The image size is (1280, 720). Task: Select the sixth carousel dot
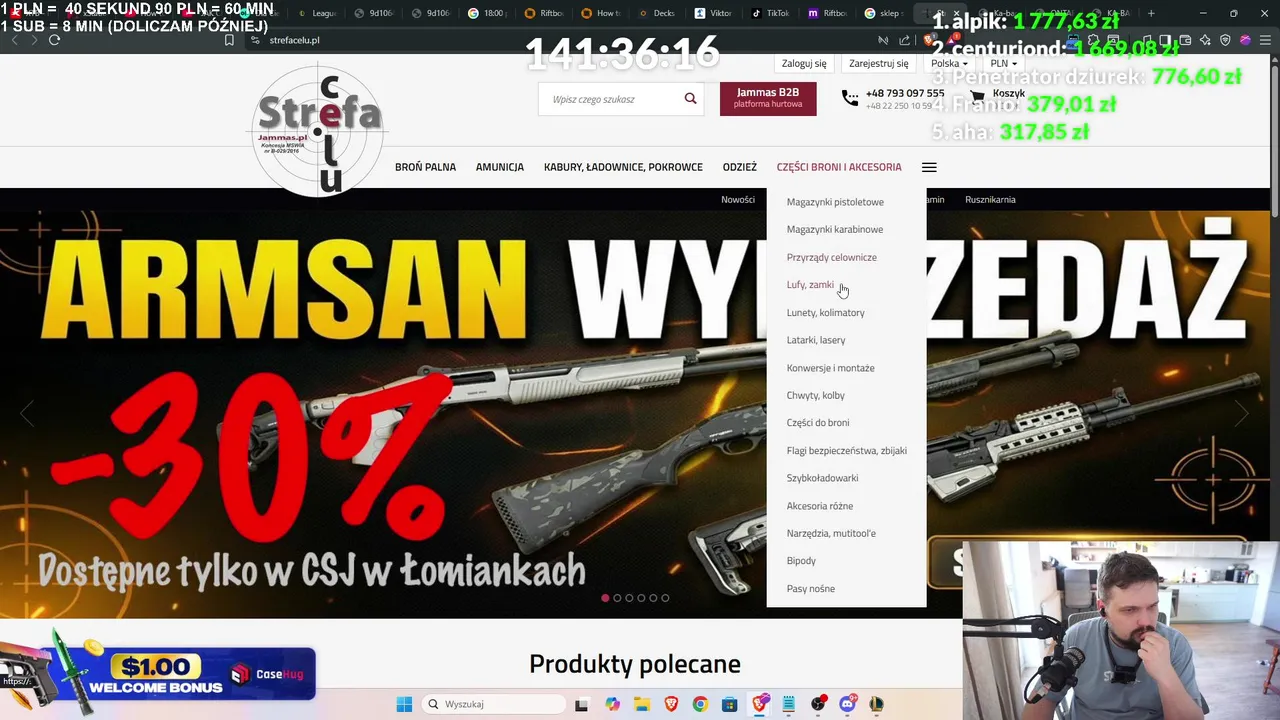click(x=665, y=598)
